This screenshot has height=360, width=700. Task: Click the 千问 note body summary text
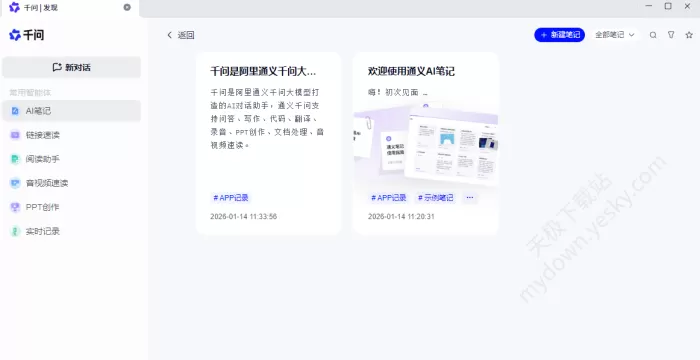click(267, 119)
